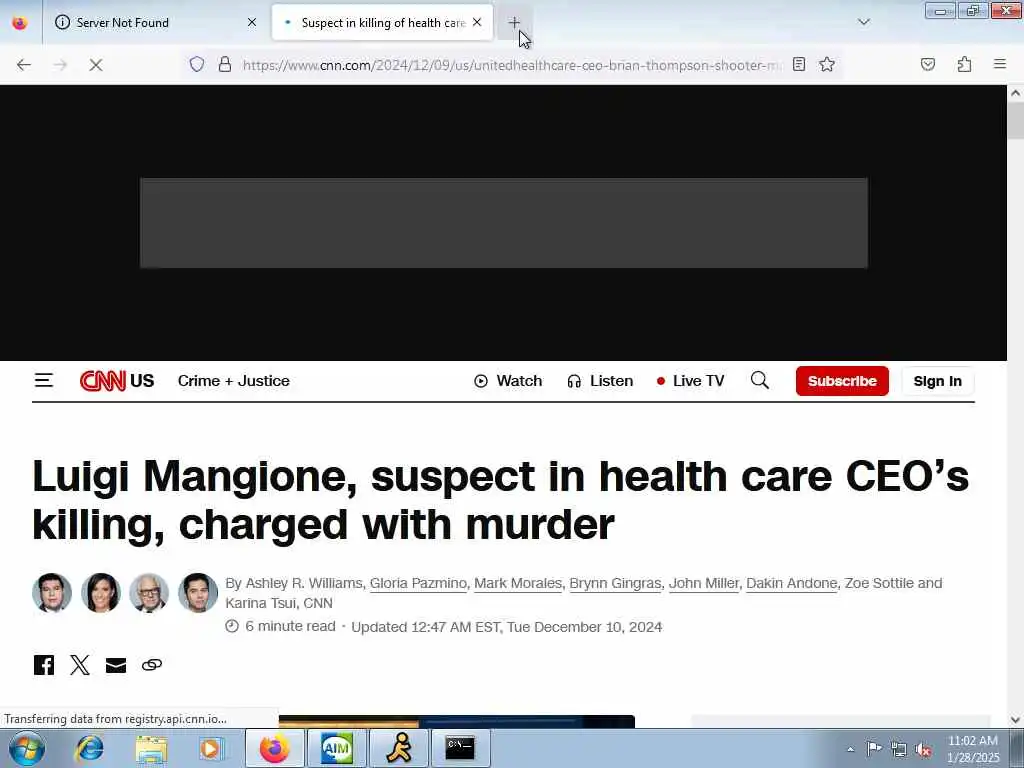Open tracking protection shield icon
Screen dimensions: 1024x768
point(197,64)
